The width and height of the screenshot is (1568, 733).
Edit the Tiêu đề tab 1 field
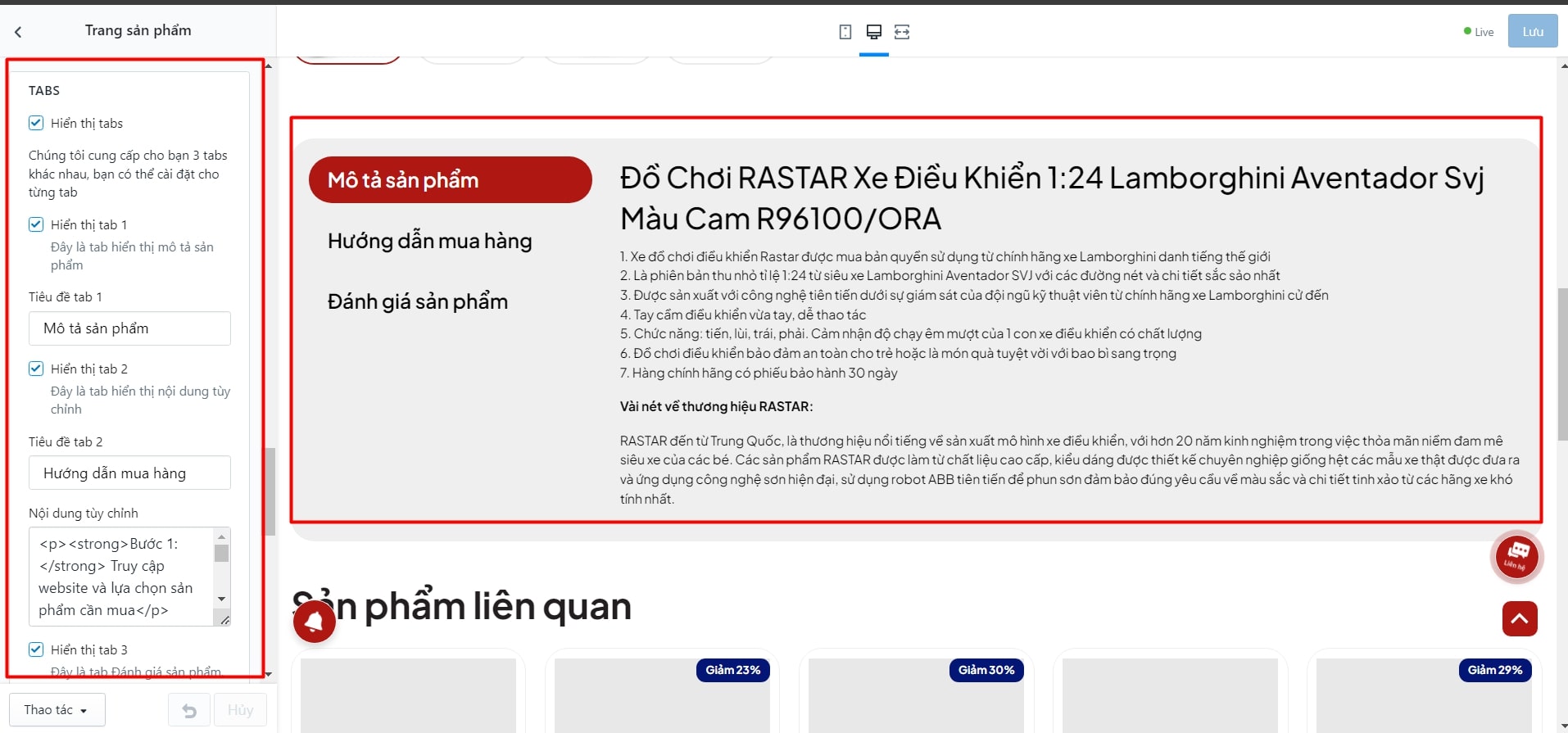tap(129, 328)
